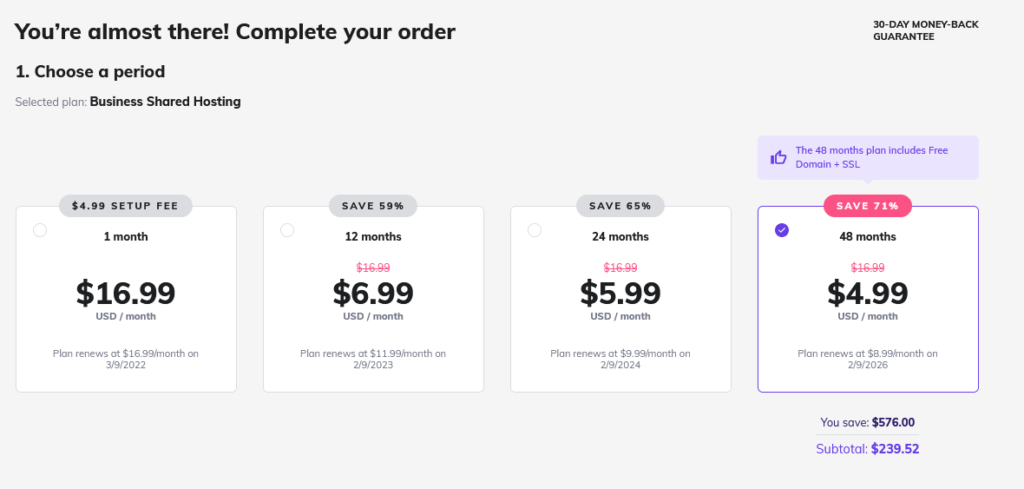Click the checked 48 months radio button
The width and height of the screenshot is (1024, 489).
point(782,230)
